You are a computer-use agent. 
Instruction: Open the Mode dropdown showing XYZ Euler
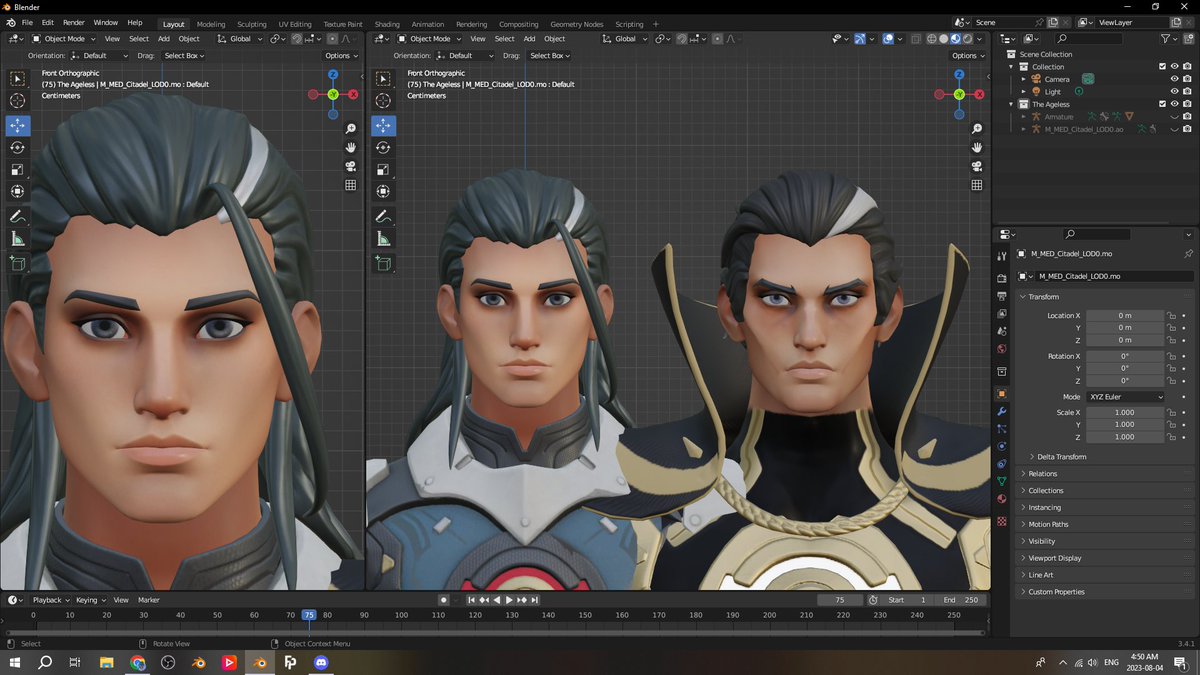1124,396
